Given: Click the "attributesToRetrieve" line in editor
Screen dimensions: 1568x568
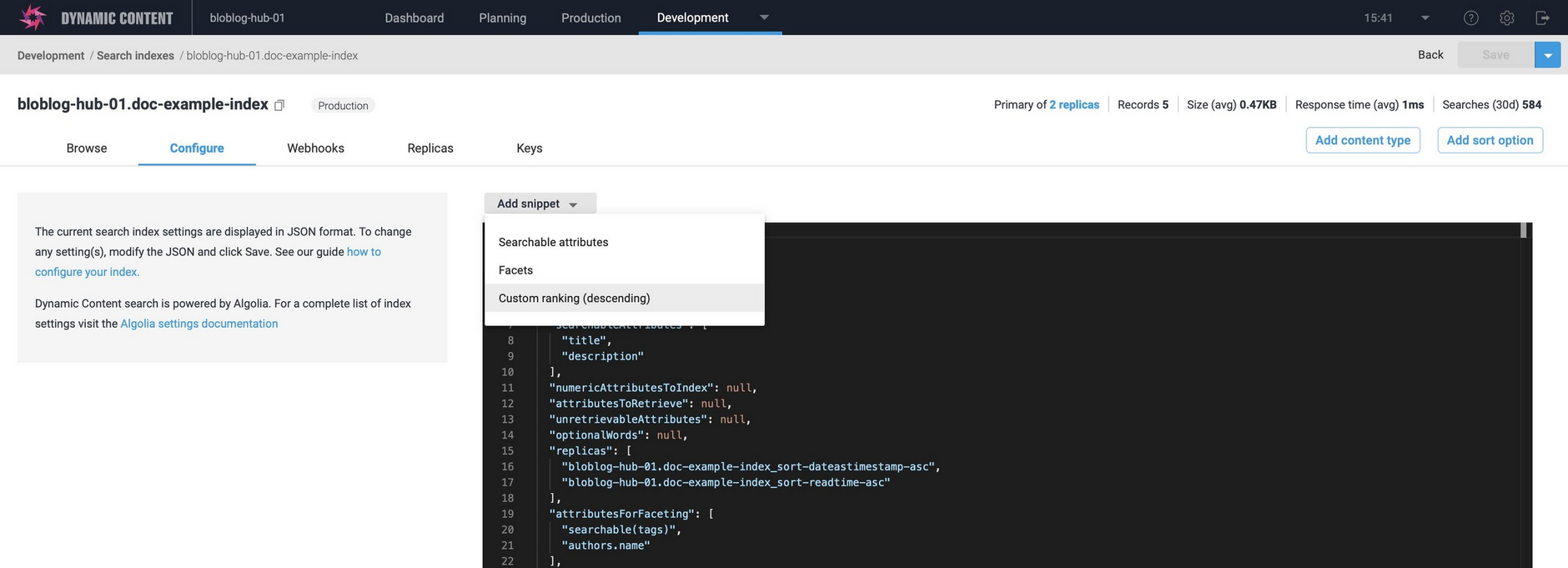Looking at the screenshot, I should point(640,404).
